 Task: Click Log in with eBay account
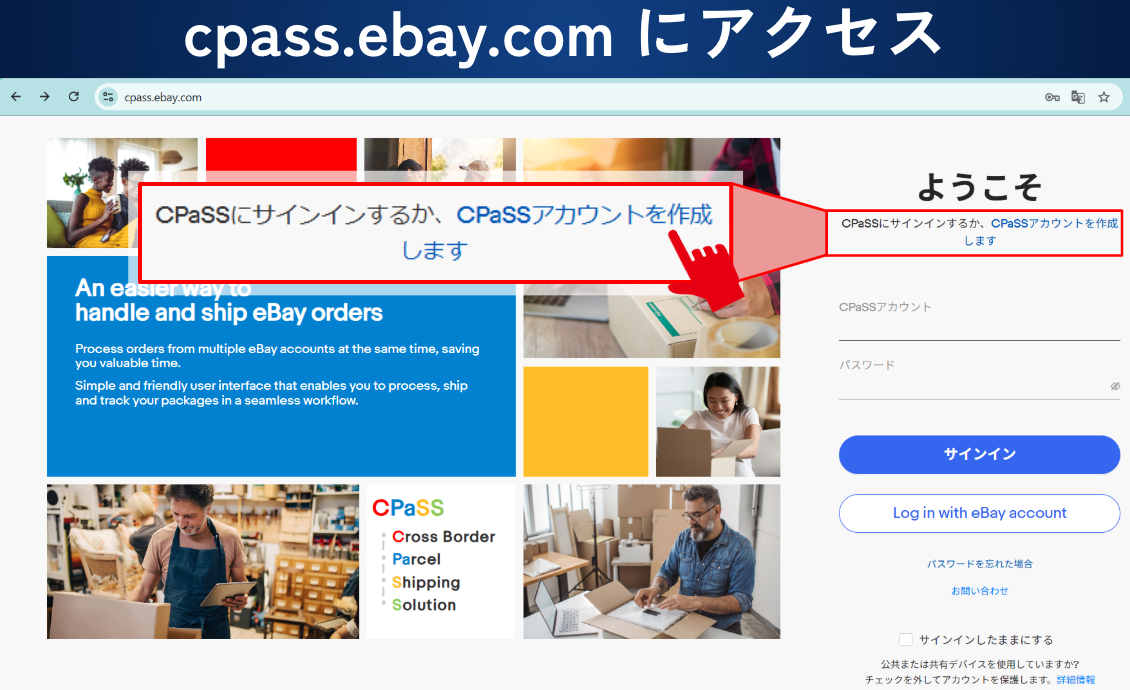(x=979, y=513)
